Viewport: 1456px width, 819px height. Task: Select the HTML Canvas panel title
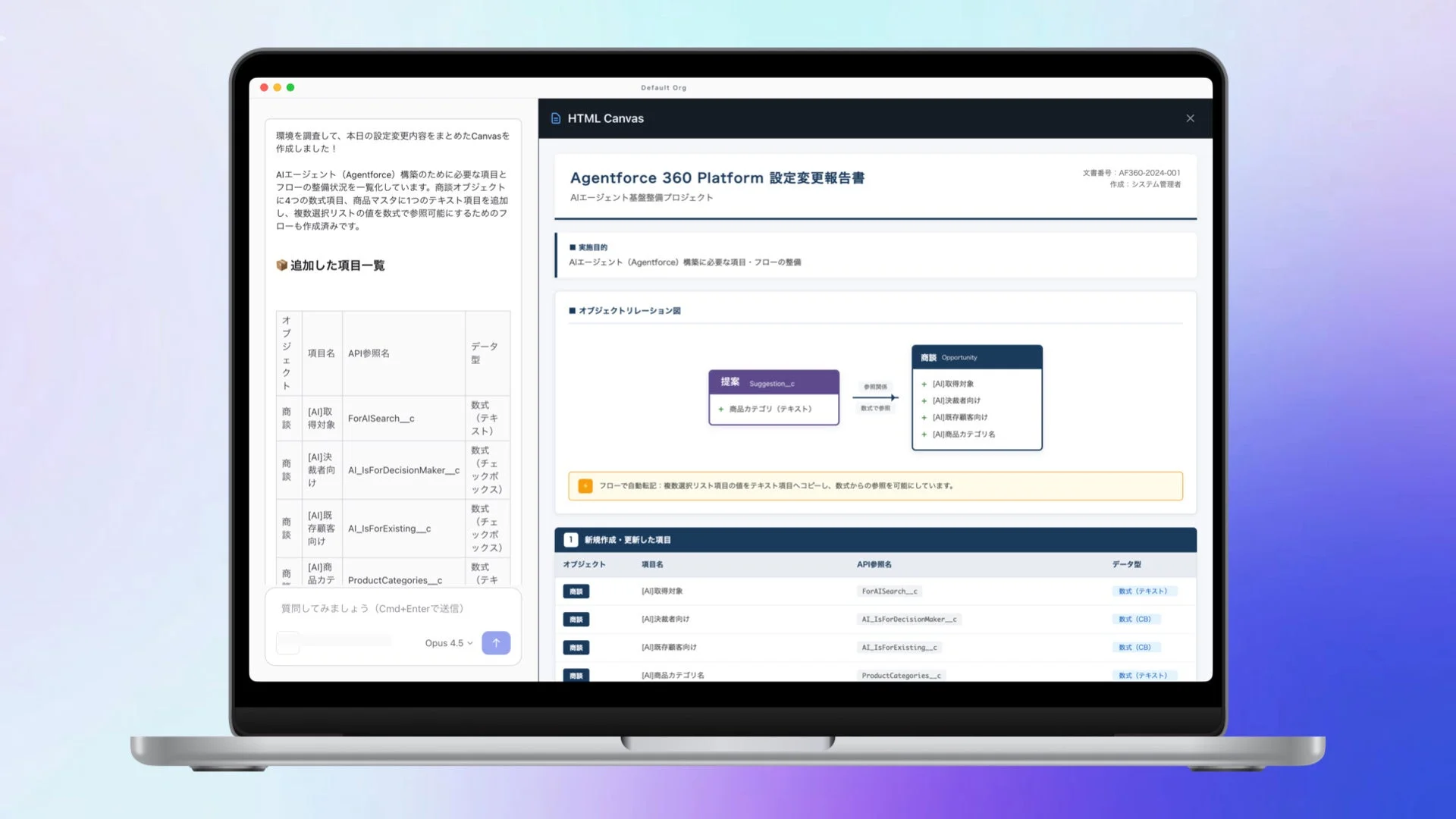pyautogui.click(x=606, y=118)
